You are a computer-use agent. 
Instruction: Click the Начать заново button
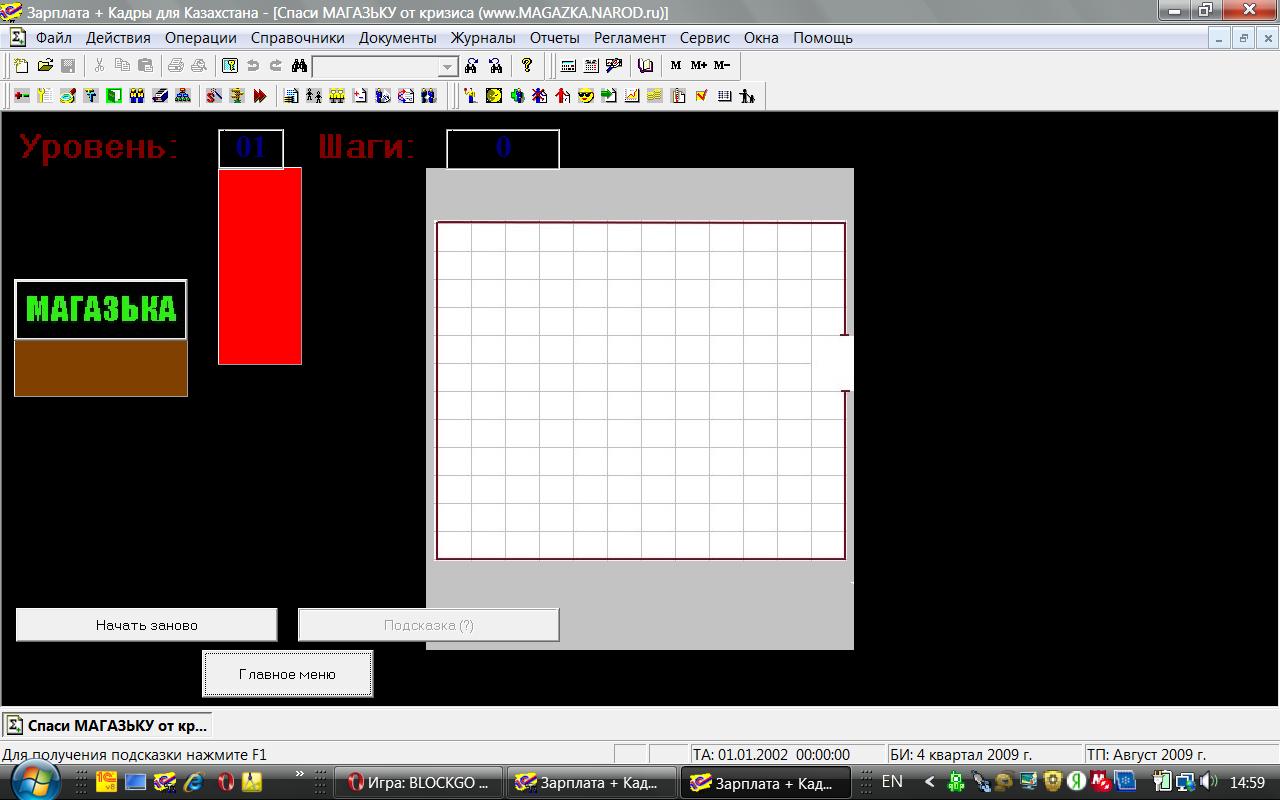146,625
